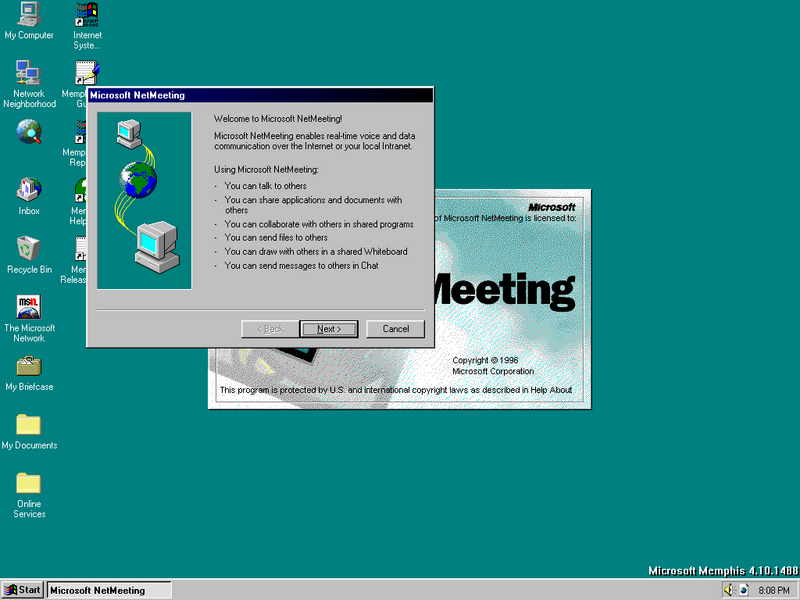This screenshot has width=800, height=600.
Task: Open Online Services folder
Action: tap(29, 495)
